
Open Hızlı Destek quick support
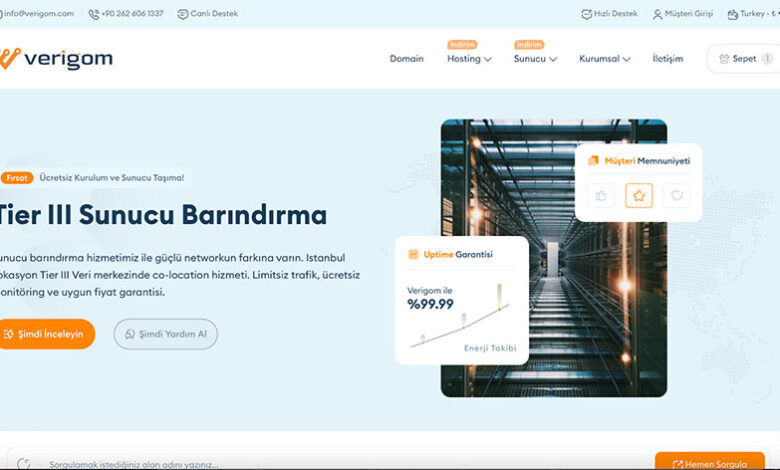609,14
